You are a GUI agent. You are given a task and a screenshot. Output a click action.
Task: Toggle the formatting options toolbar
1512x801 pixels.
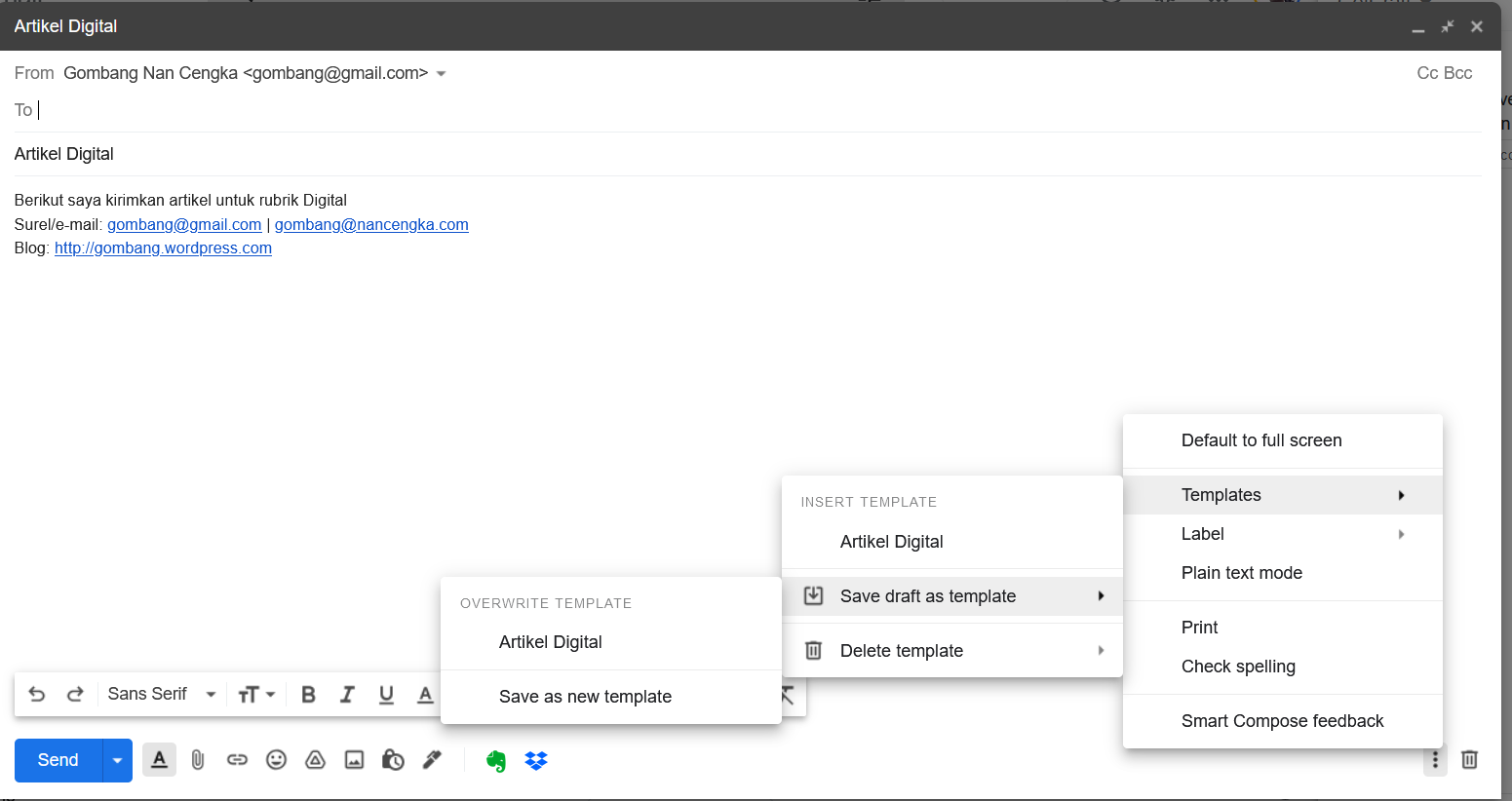[160, 760]
